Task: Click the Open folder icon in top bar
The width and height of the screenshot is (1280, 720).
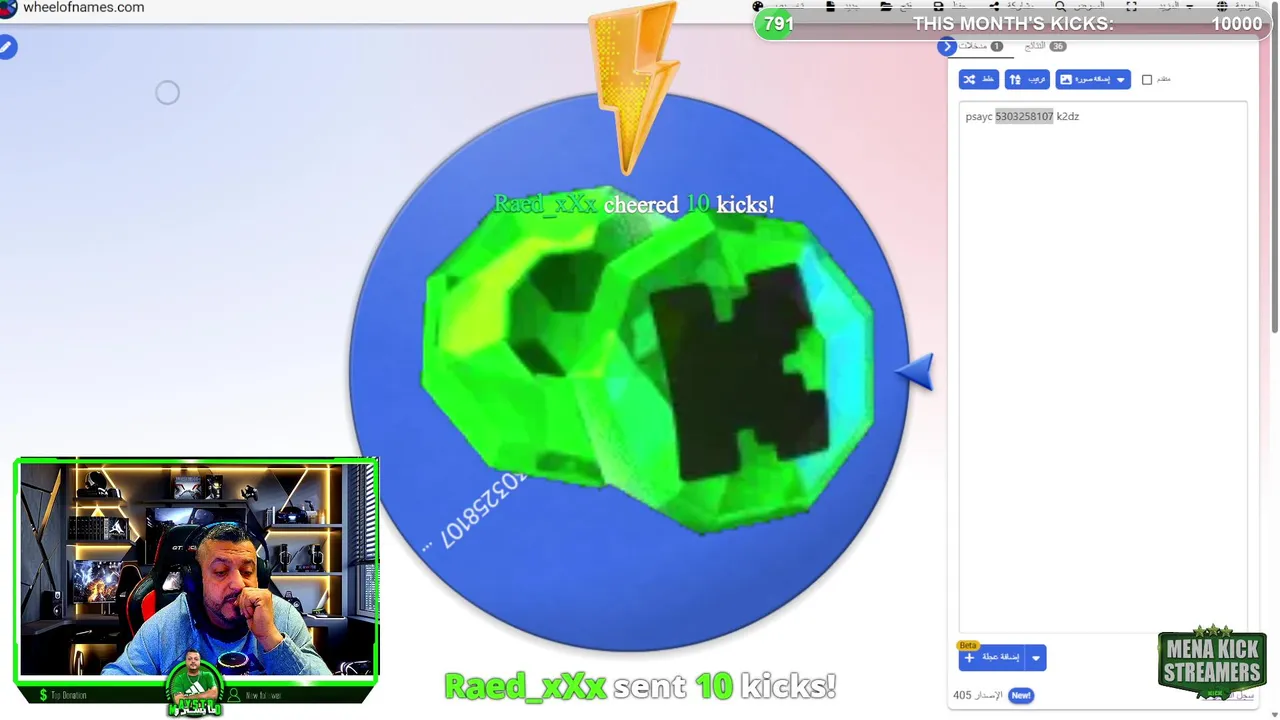Action: 886,7
